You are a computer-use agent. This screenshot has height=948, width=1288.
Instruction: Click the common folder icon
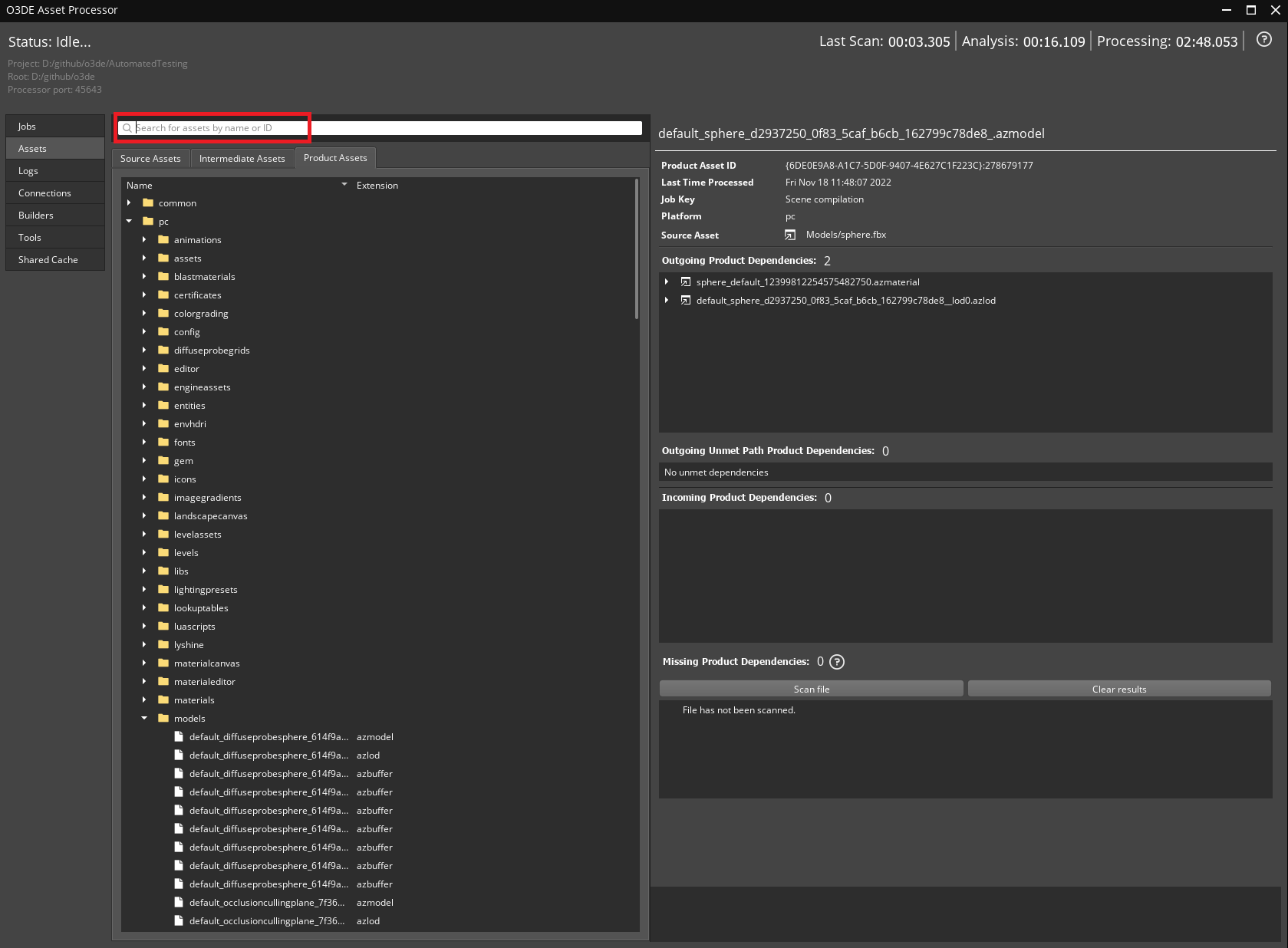coord(147,202)
